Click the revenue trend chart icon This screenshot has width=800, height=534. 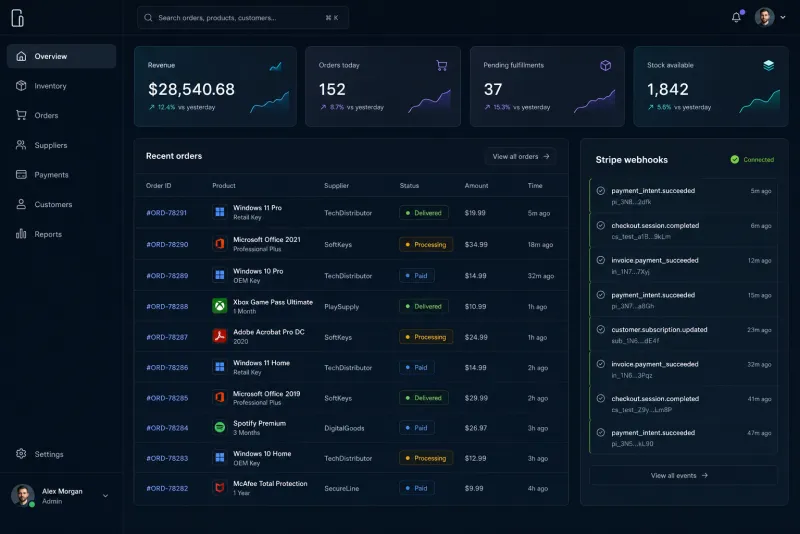[x=276, y=66]
